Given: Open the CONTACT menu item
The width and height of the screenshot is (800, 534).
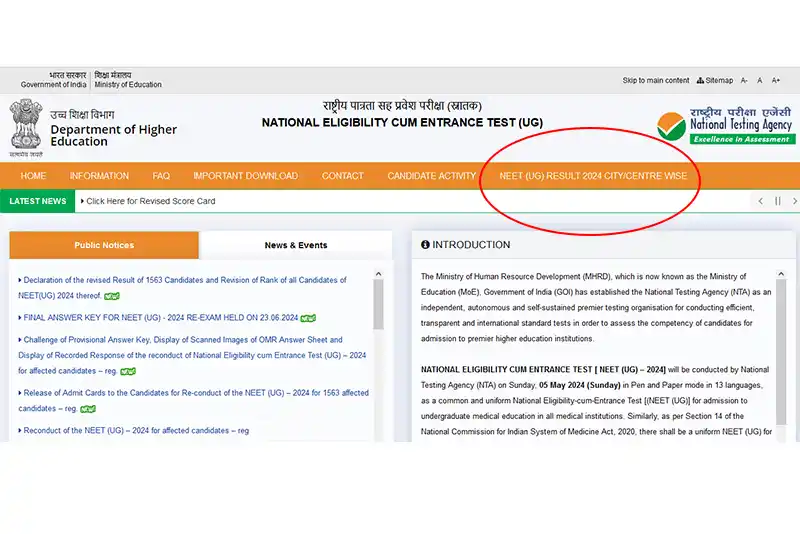Looking at the screenshot, I should click(342, 176).
